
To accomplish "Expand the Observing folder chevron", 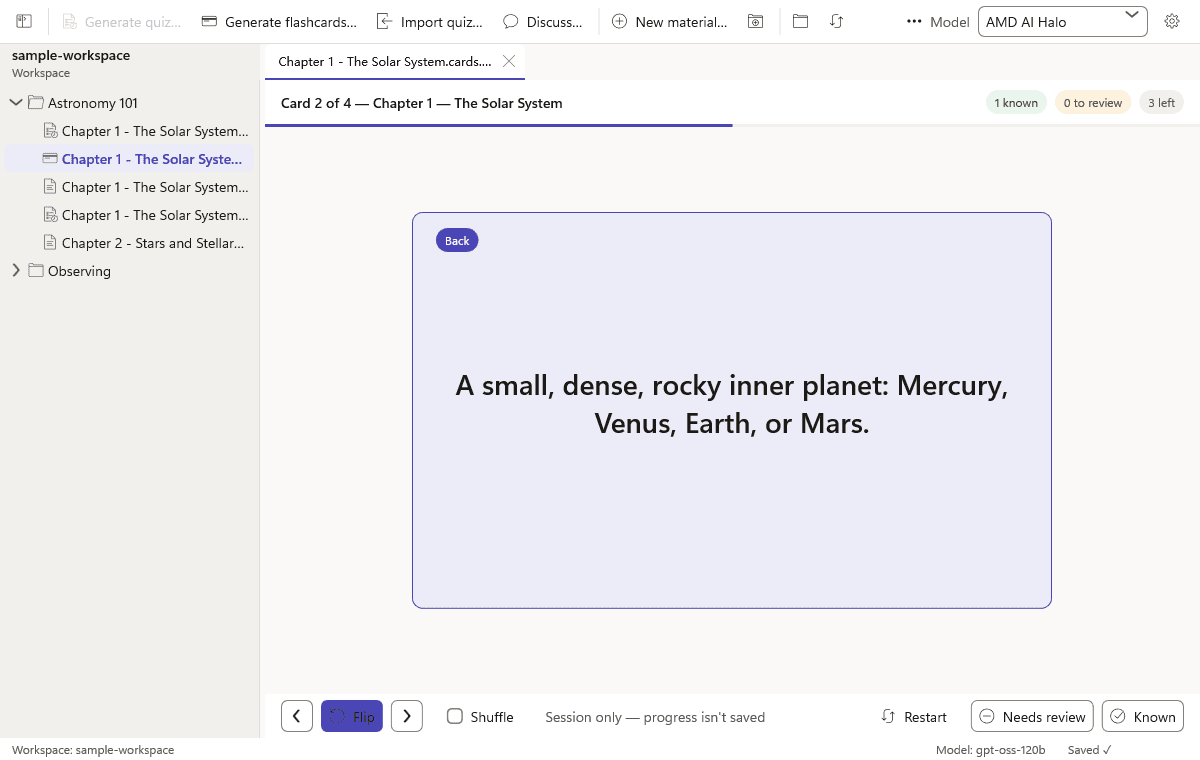I will click(16, 271).
